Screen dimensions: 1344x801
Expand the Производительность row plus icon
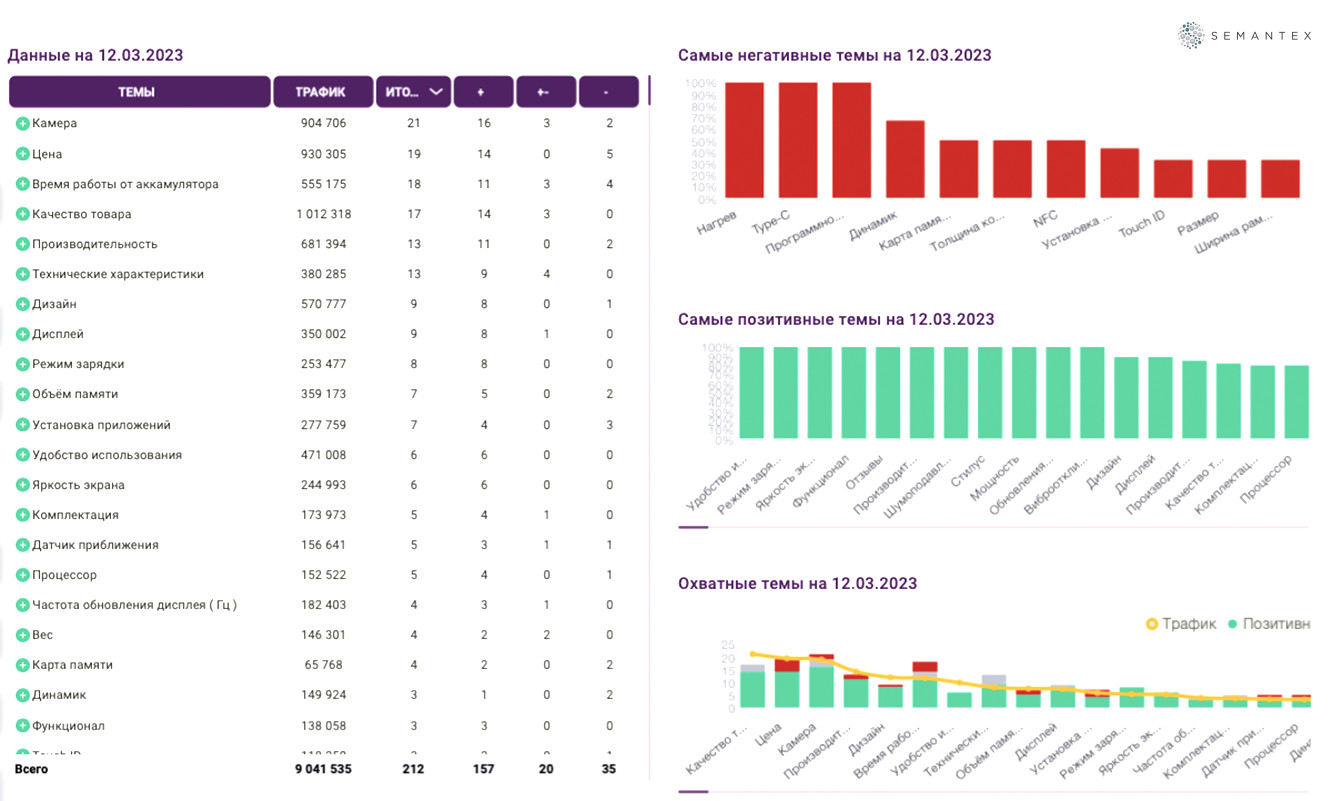[x=22, y=244]
